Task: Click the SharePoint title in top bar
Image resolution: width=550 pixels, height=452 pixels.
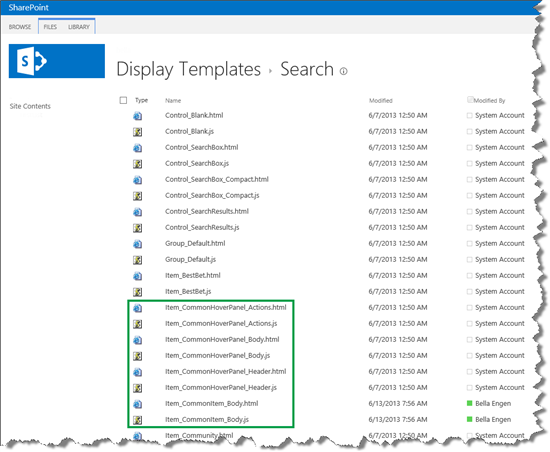Action: coord(28,7)
